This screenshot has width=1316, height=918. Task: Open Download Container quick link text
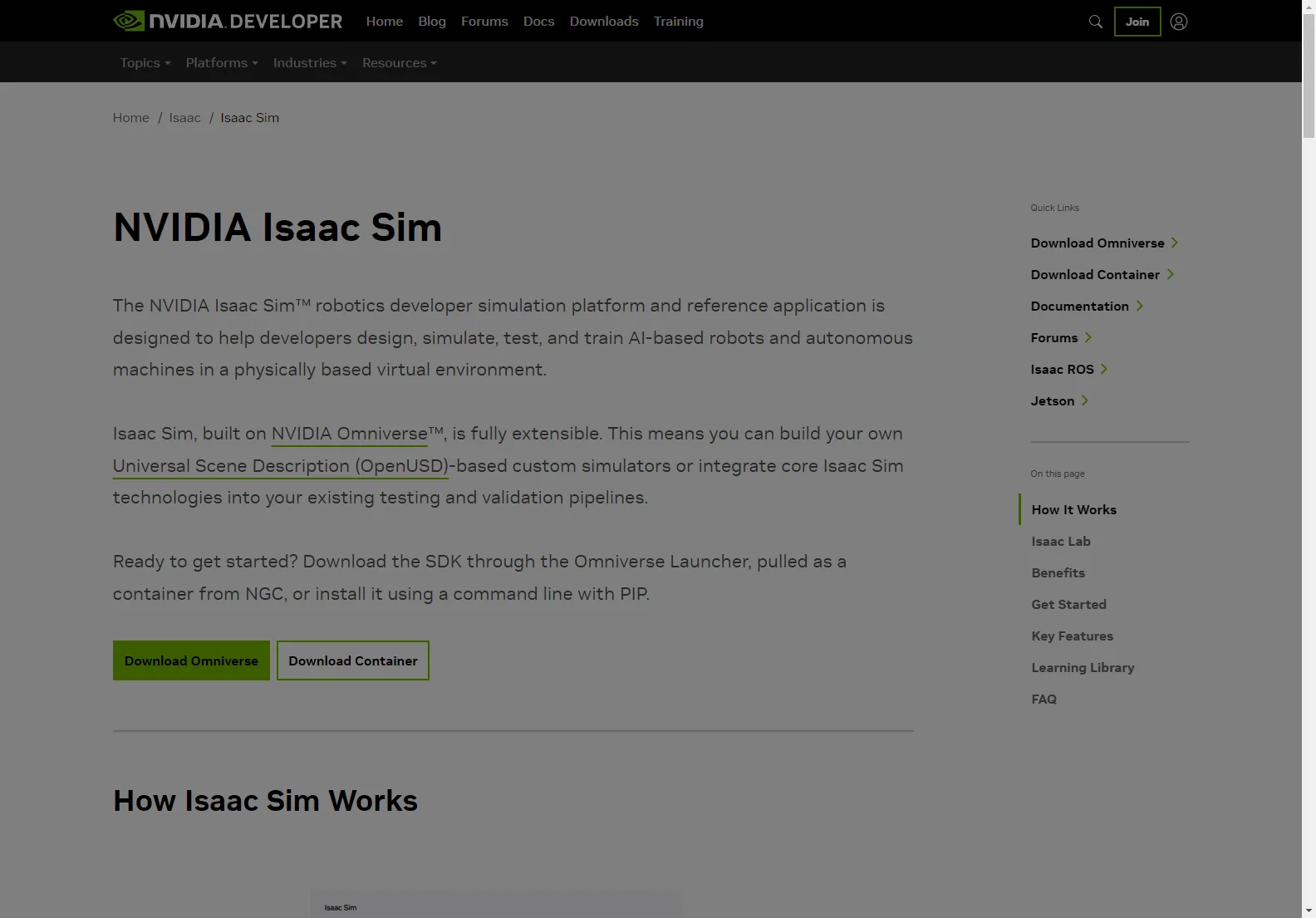pos(1095,274)
